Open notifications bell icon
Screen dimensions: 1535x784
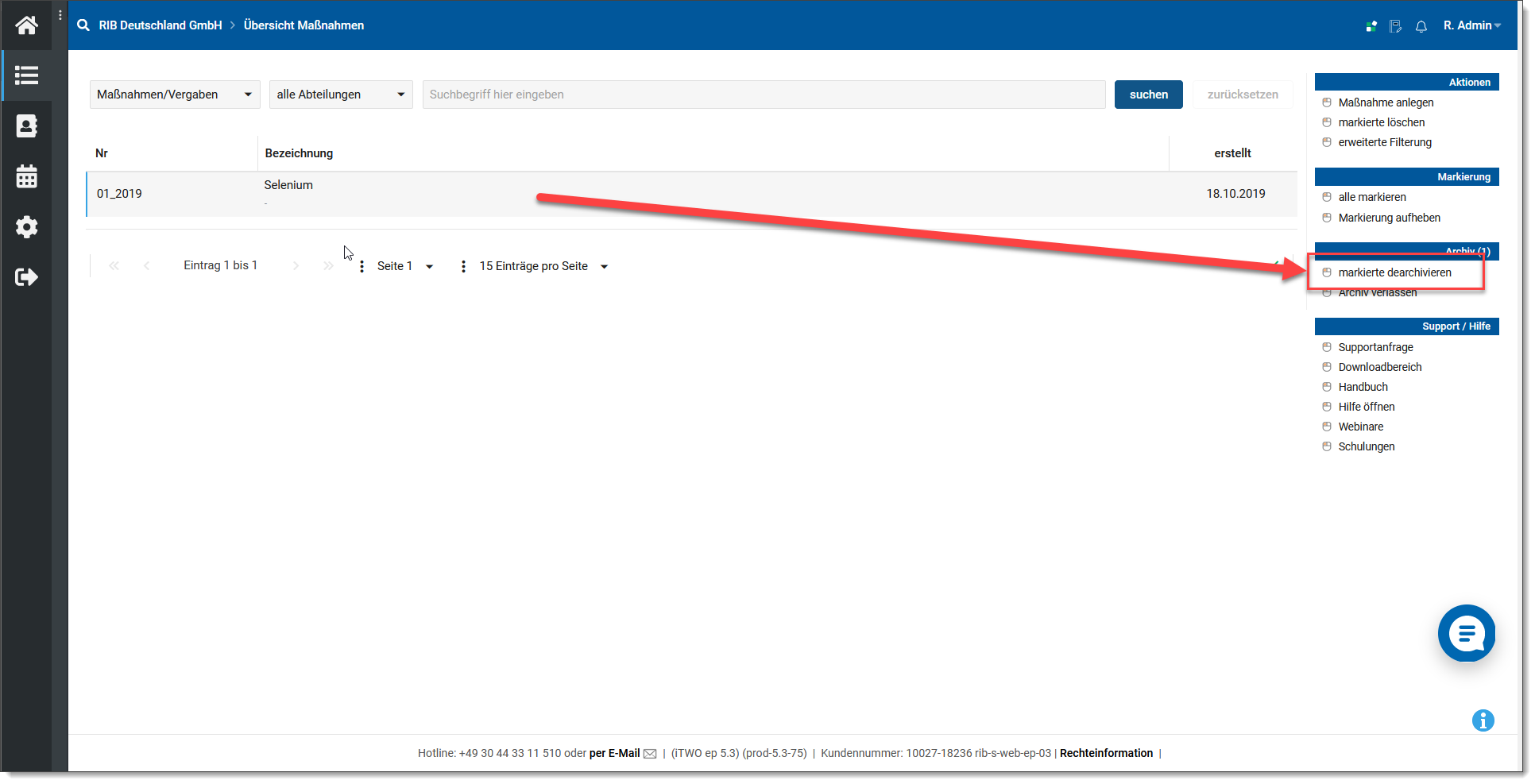[x=1421, y=26]
